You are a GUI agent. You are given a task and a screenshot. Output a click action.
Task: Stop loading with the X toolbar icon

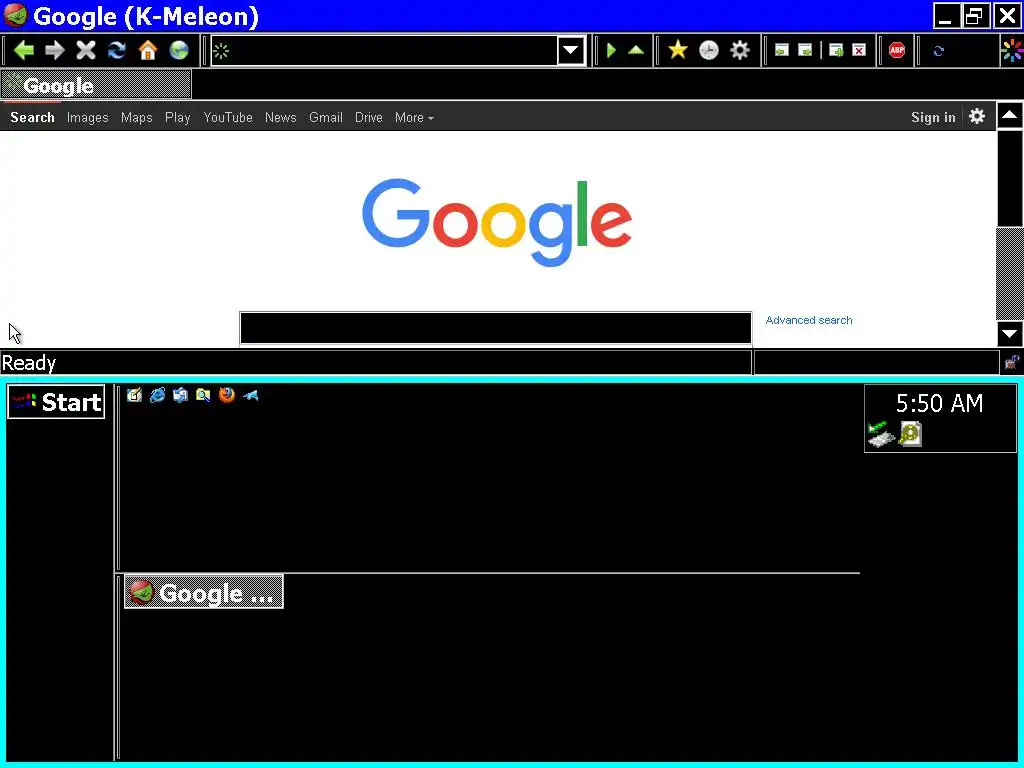tap(86, 50)
